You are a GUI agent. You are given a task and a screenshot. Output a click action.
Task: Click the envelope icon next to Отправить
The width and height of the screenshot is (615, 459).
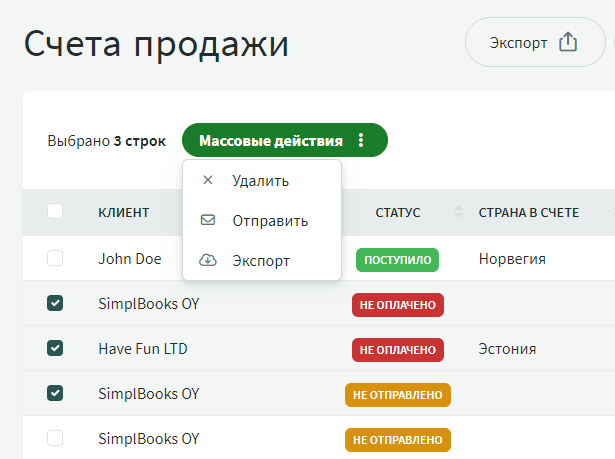208,220
